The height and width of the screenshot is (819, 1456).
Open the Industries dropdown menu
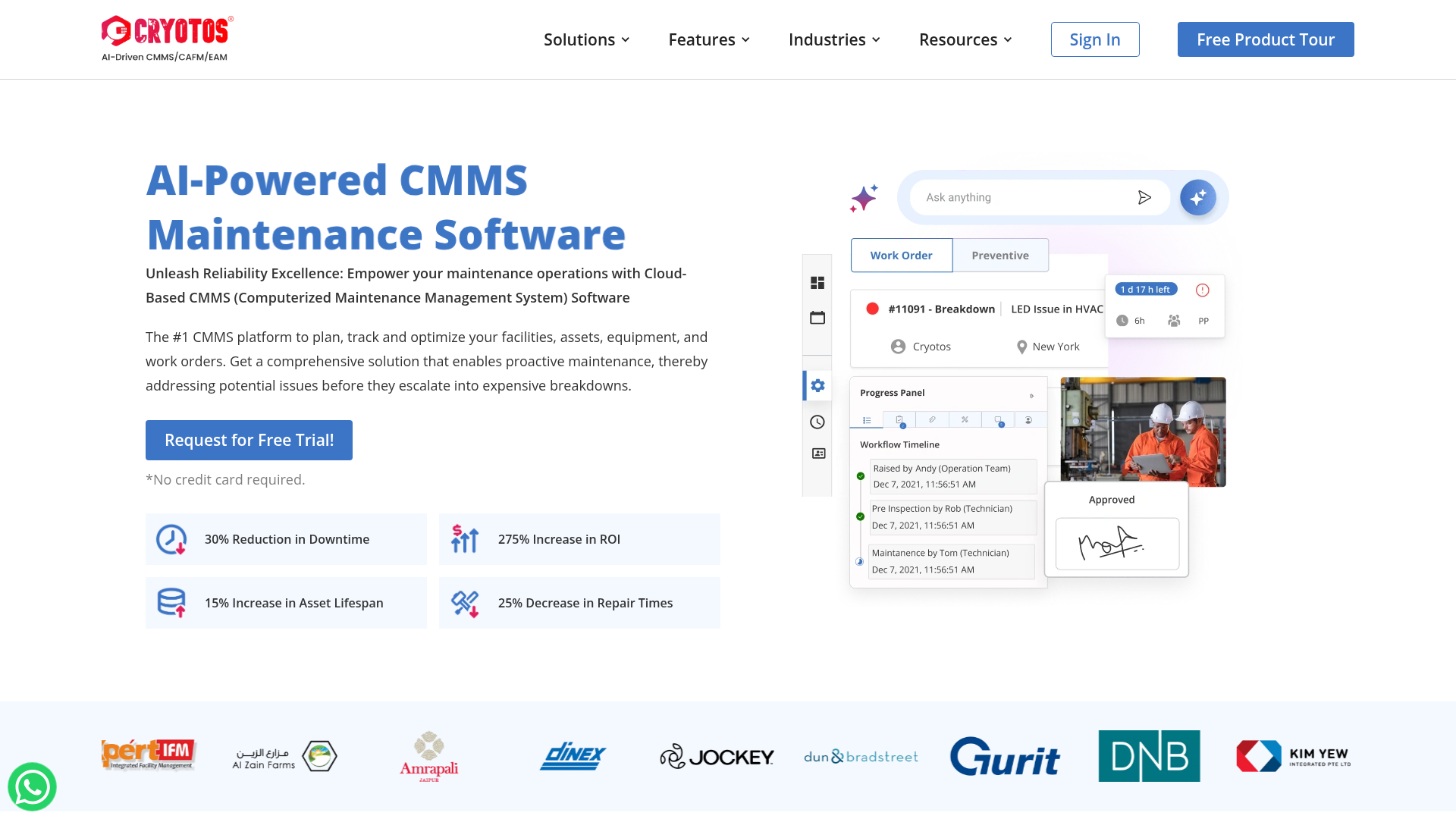[834, 39]
